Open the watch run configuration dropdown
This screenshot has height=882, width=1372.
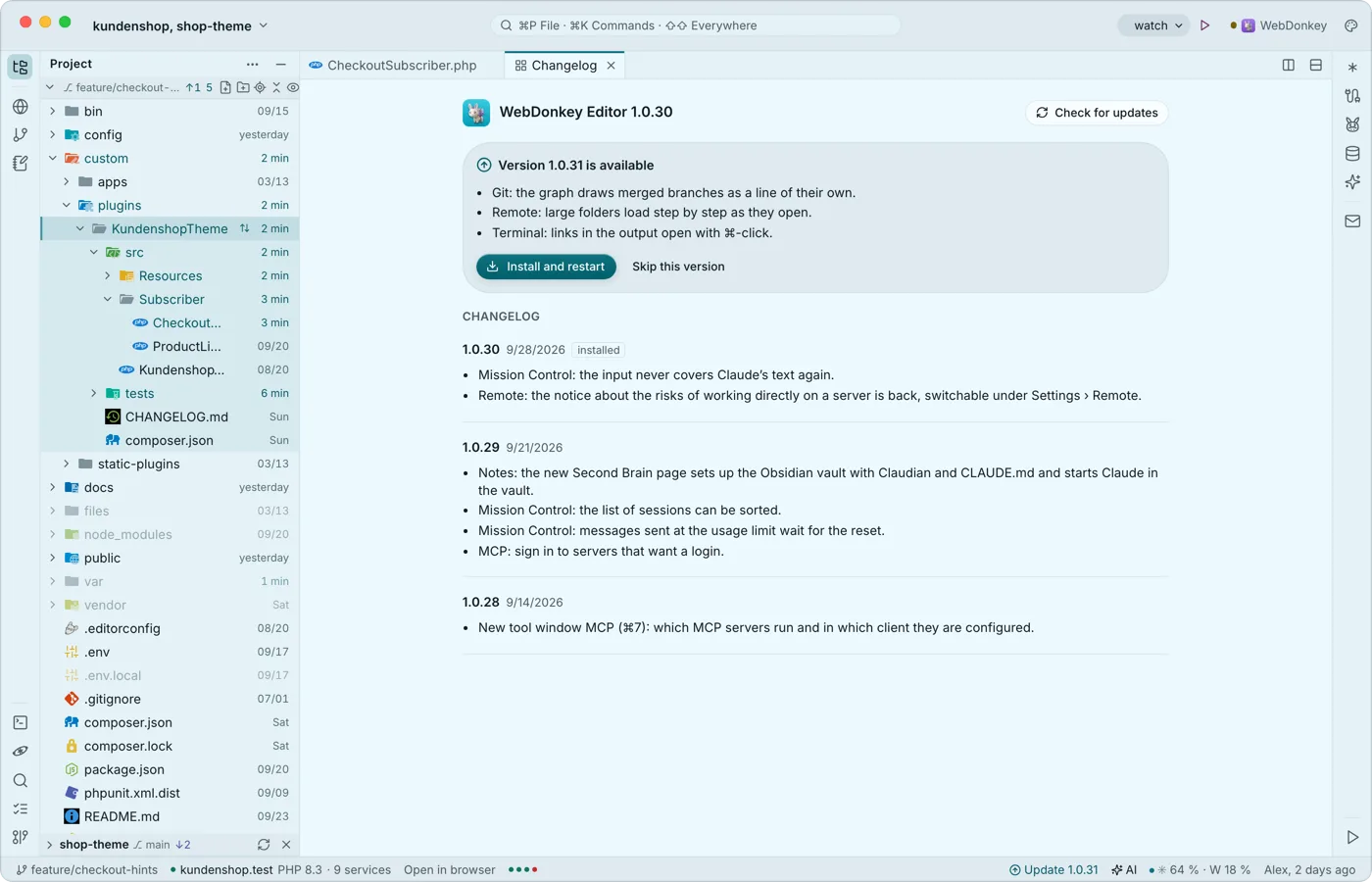1154,25
